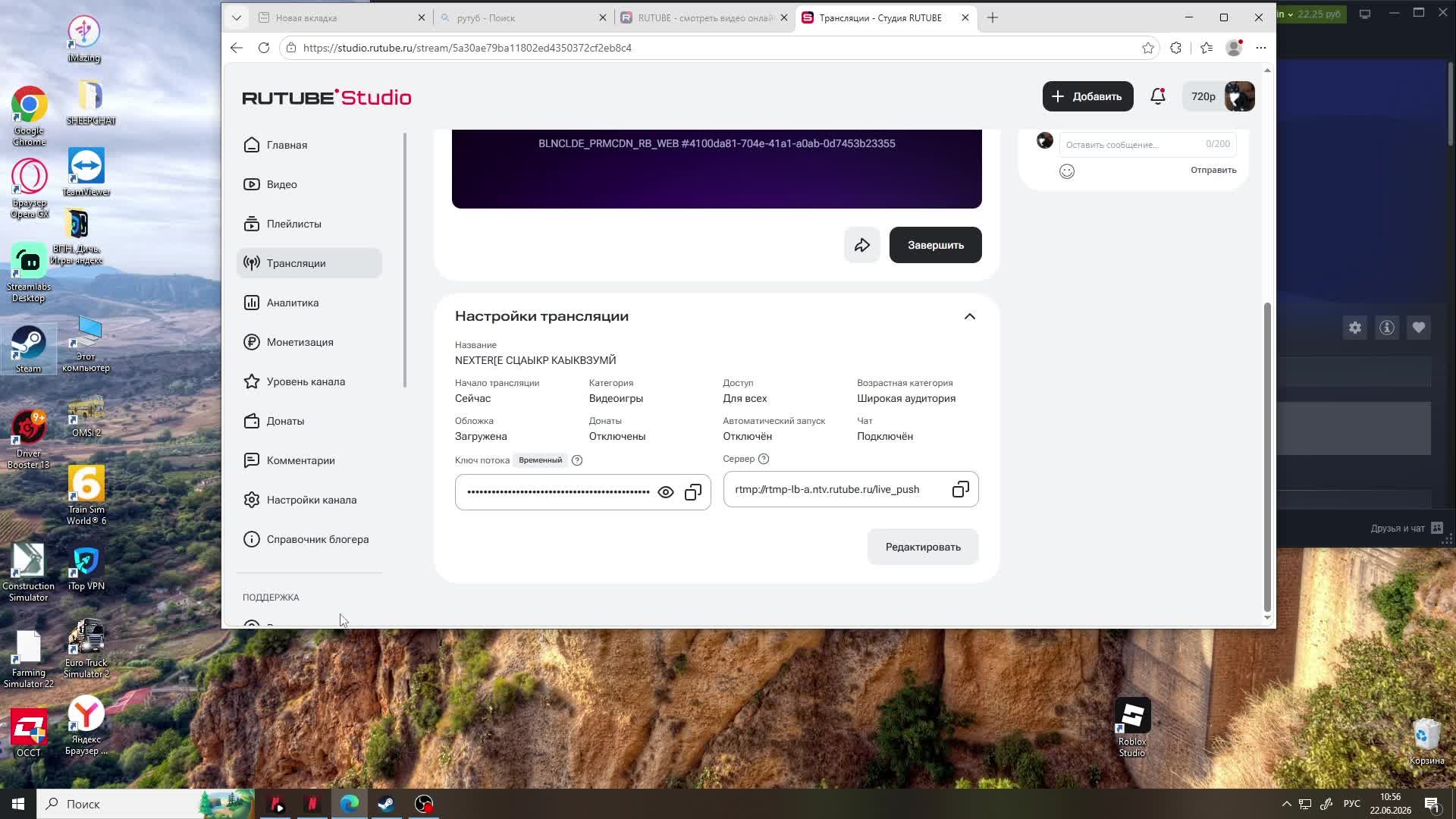Open the Google Chrome desktop shortcut

coord(29,116)
